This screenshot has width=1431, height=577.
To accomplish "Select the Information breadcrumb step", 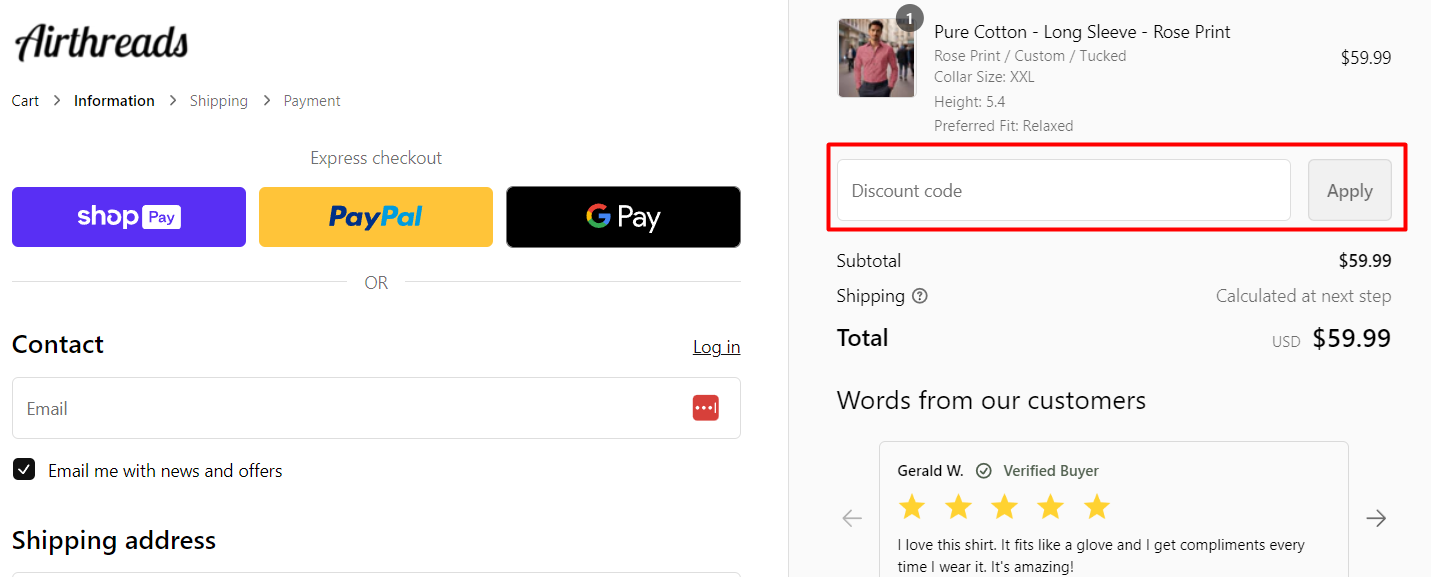I will coord(114,101).
